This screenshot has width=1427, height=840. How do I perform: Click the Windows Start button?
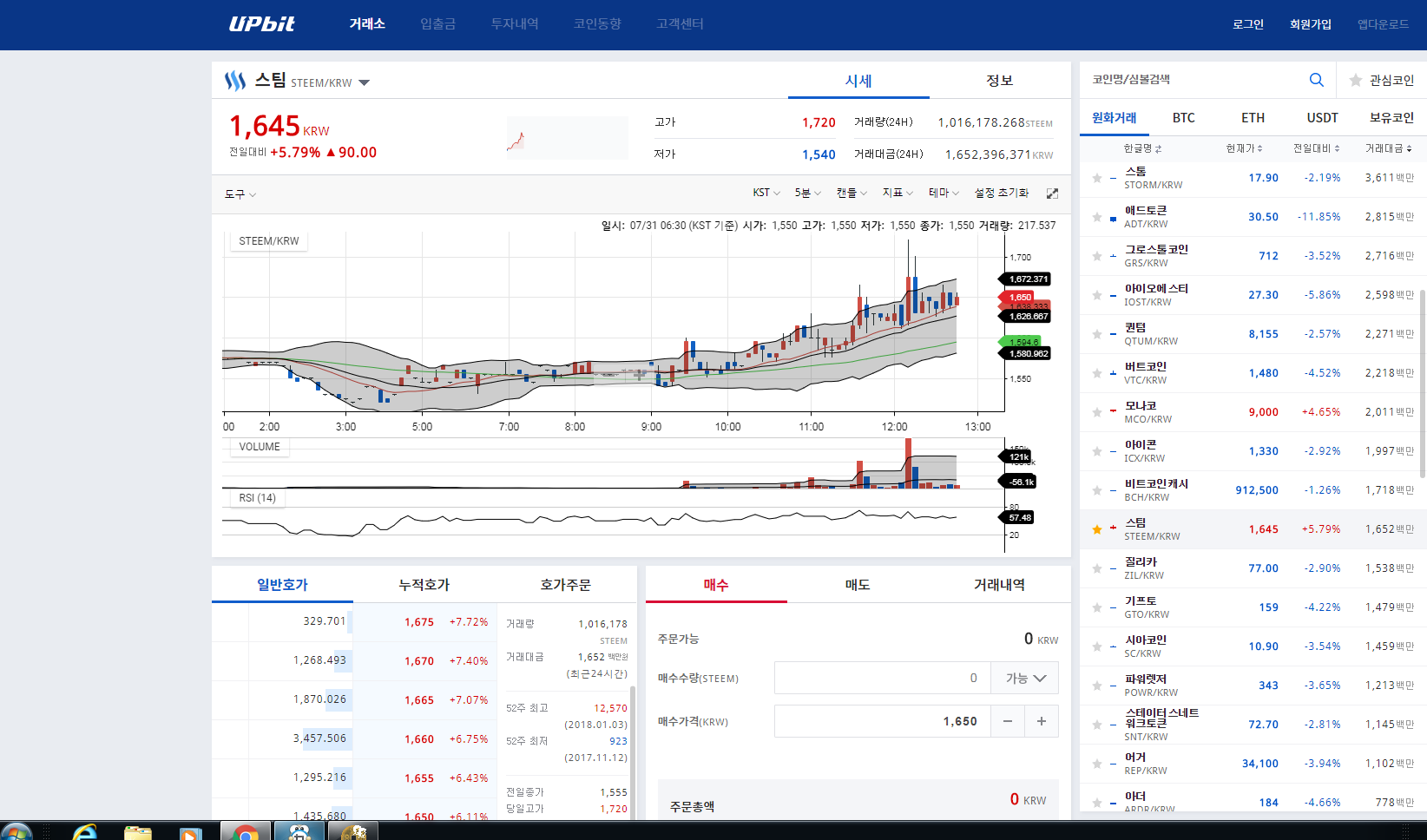pos(16,831)
